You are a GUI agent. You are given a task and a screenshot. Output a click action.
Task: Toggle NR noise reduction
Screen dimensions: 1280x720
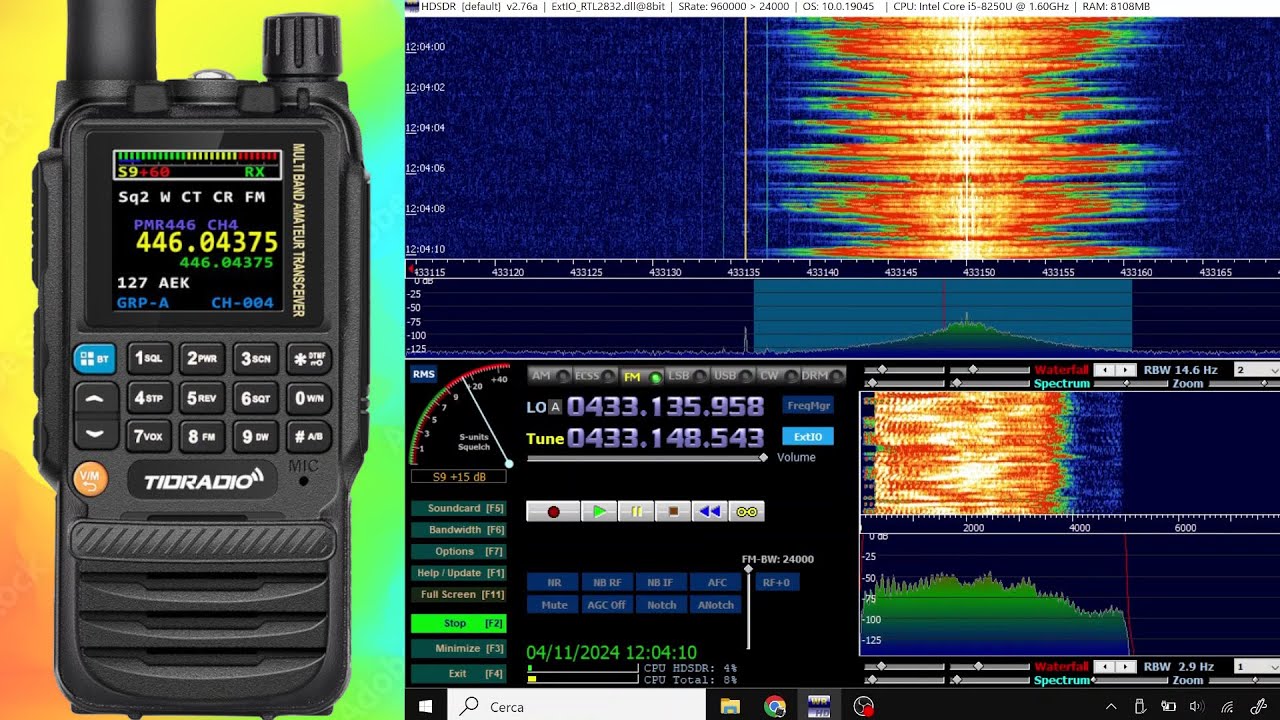(554, 582)
